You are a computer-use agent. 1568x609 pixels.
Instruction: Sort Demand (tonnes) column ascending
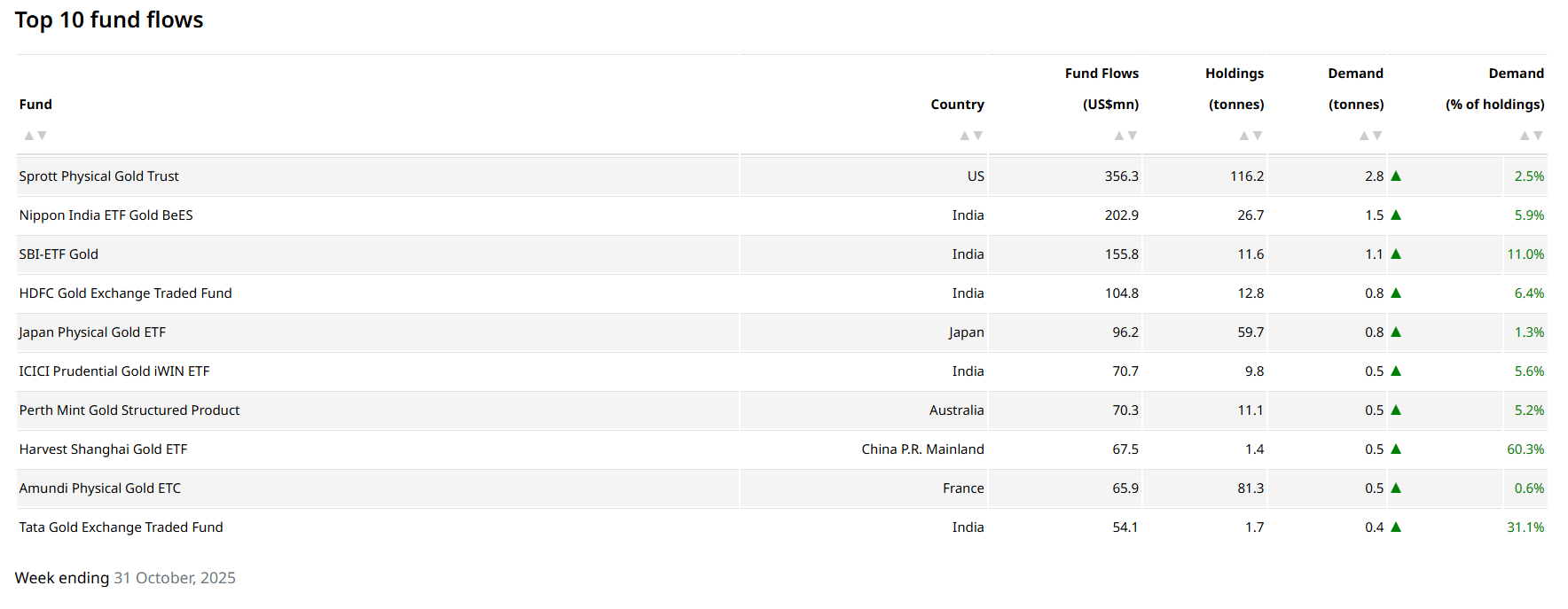1364,136
